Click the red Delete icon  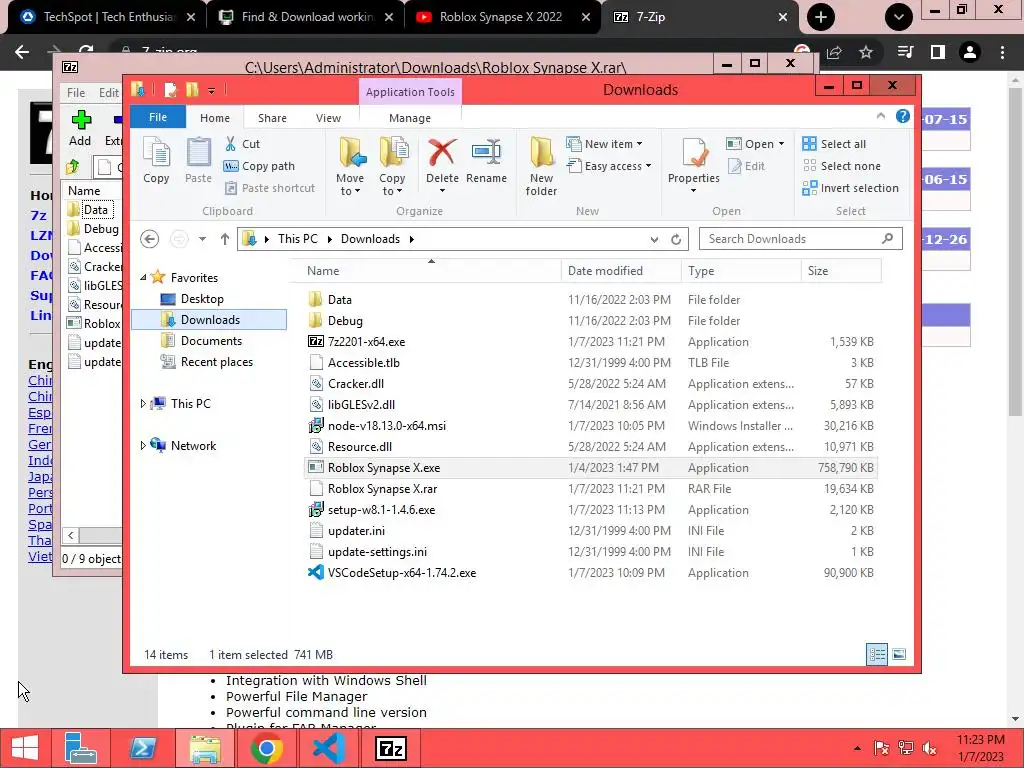tap(442, 152)
